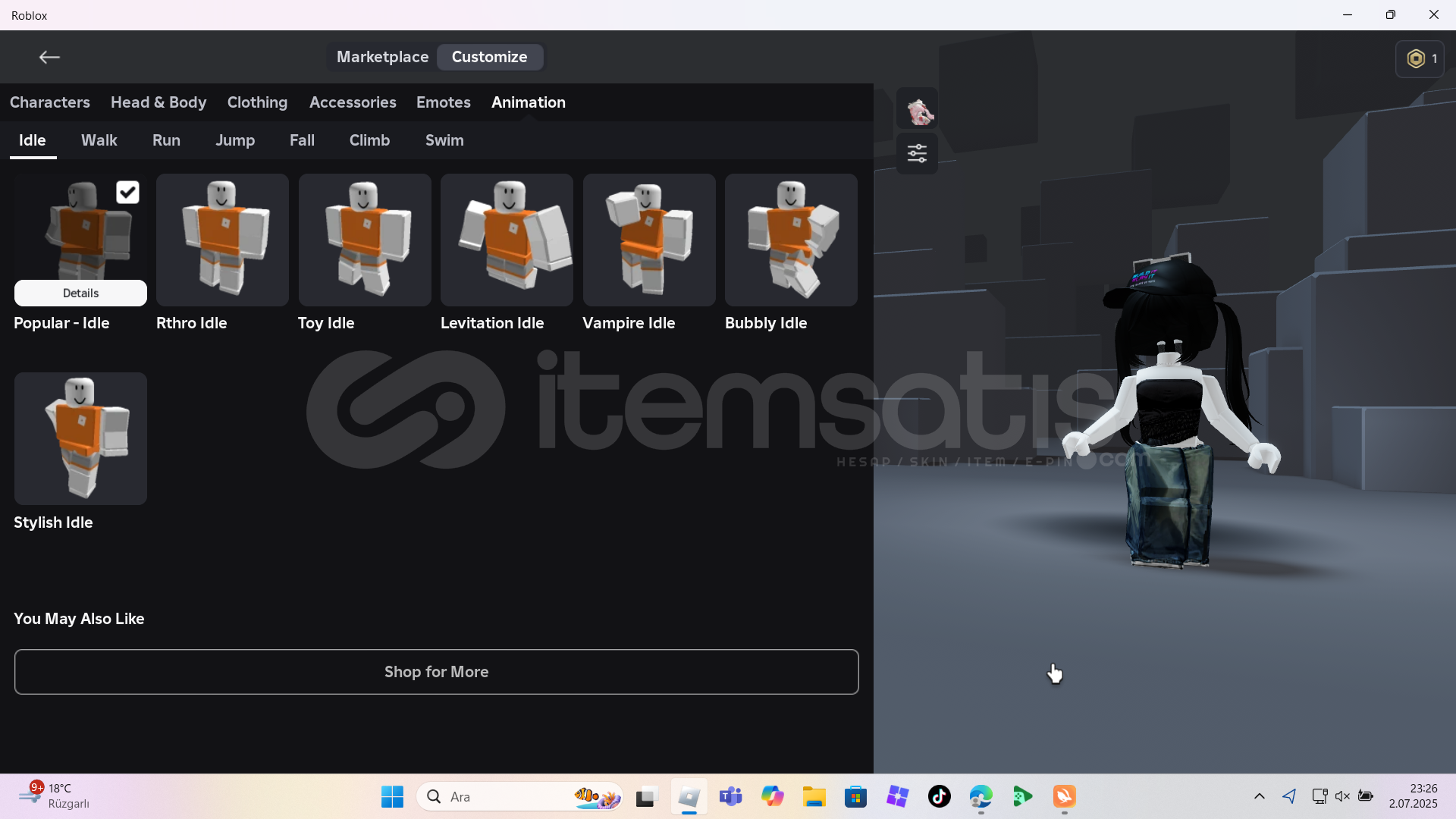
Task: Open File Explorer from the taskbar
Action: 814,796
